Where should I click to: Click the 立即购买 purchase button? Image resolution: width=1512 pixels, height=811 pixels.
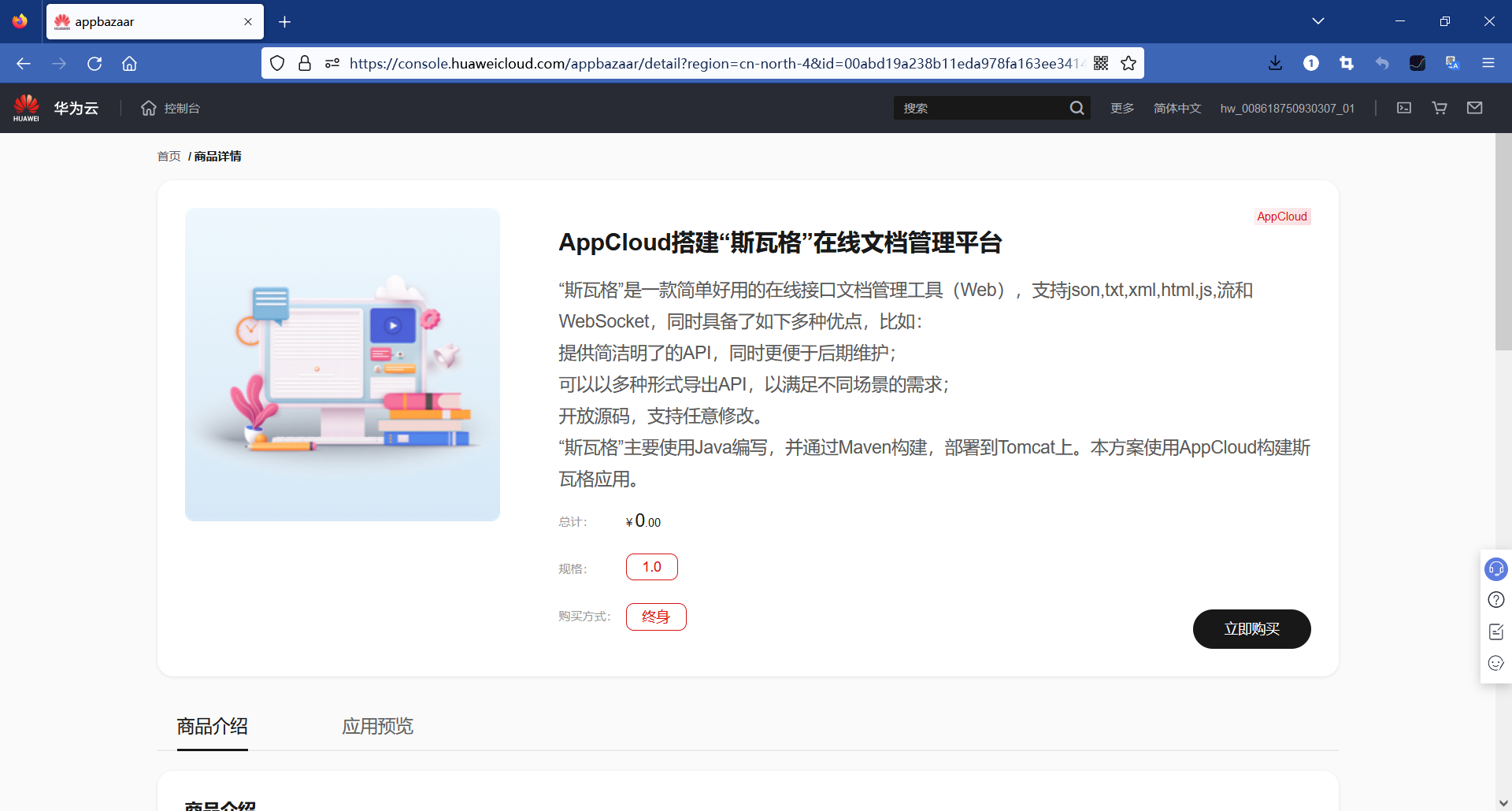point(1251,629)
